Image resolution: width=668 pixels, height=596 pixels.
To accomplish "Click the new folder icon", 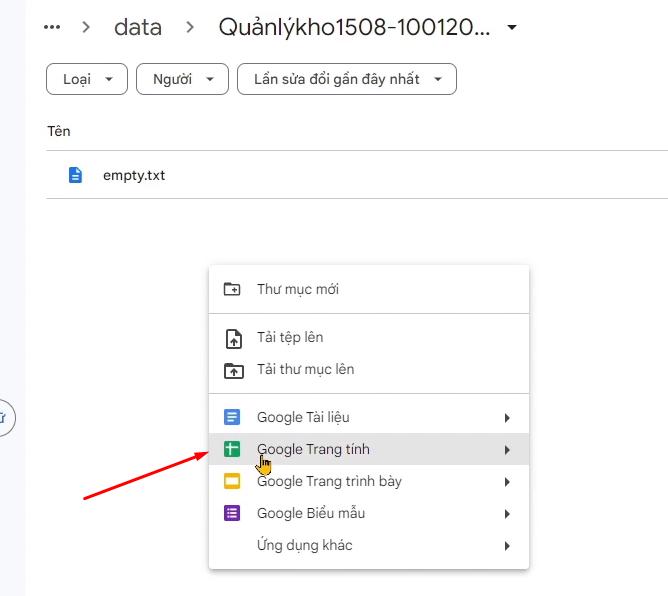I will (x=232, y=289).
